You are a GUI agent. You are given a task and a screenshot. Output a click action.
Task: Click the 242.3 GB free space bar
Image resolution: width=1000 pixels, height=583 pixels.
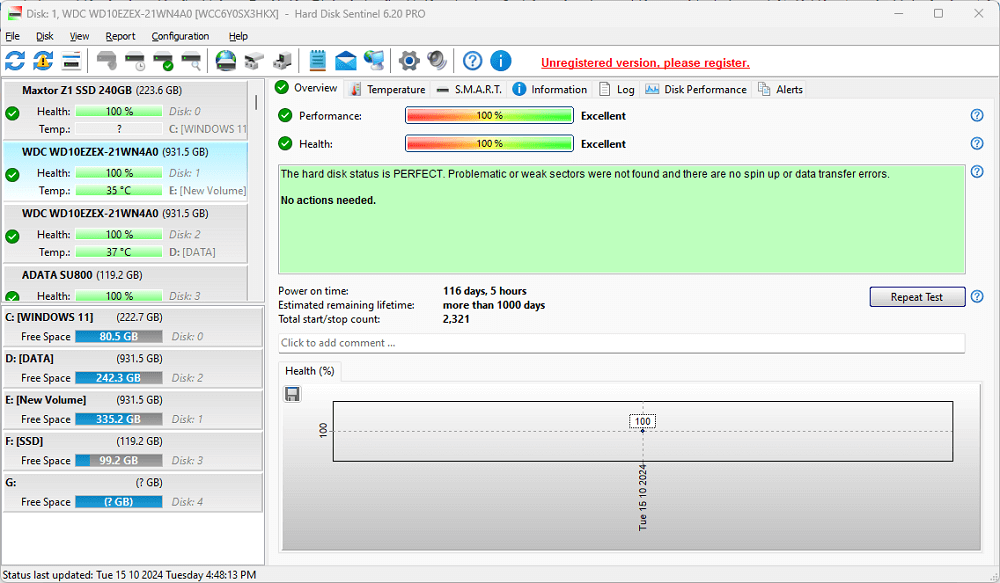point(119,378)
